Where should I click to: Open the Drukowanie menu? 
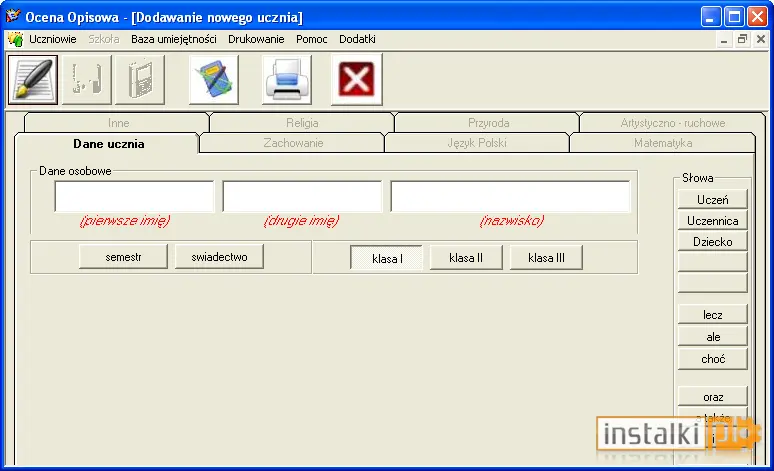coord(256,39)
